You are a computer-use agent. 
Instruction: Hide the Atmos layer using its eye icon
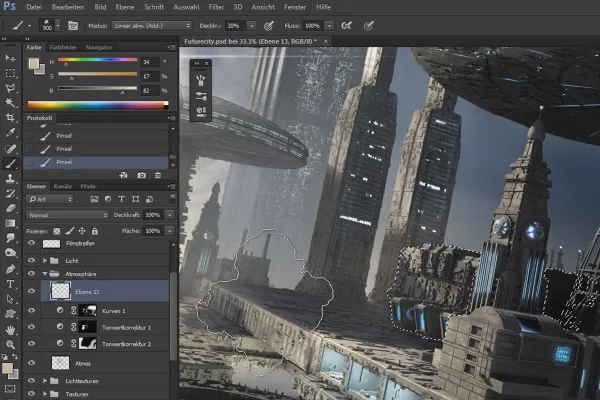31,362
